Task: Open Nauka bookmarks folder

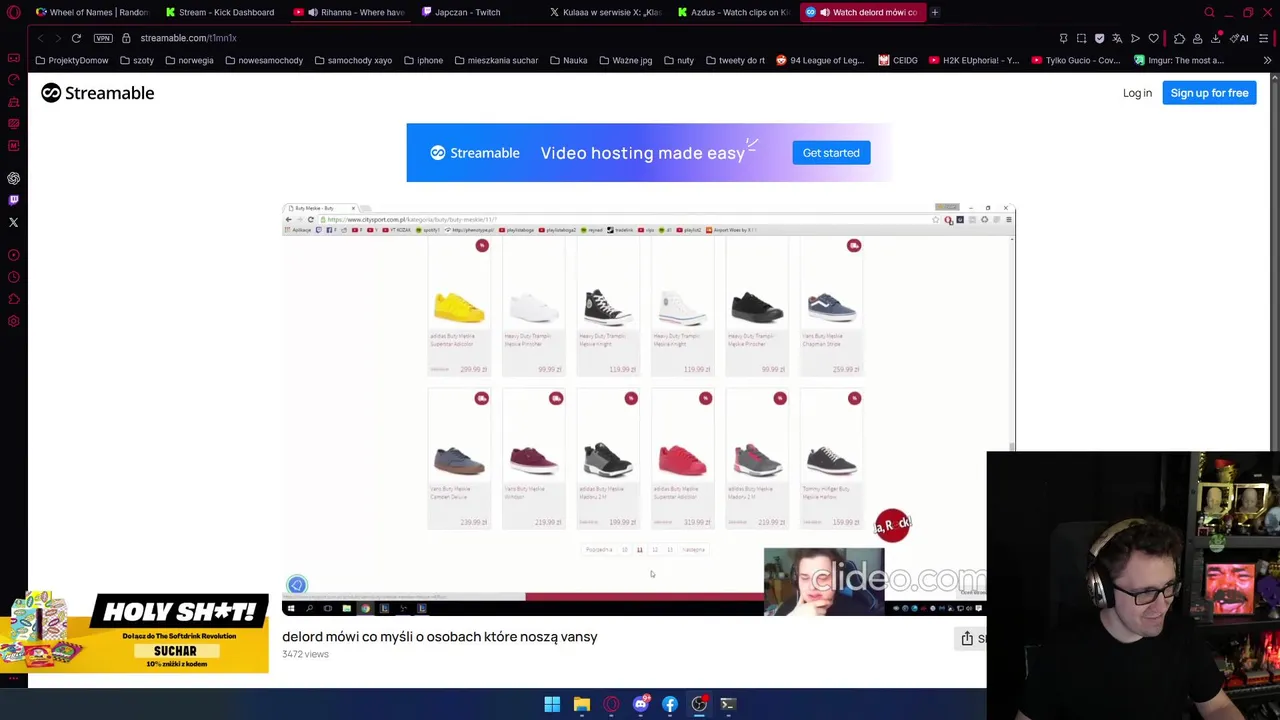Action: pos(568,60)
